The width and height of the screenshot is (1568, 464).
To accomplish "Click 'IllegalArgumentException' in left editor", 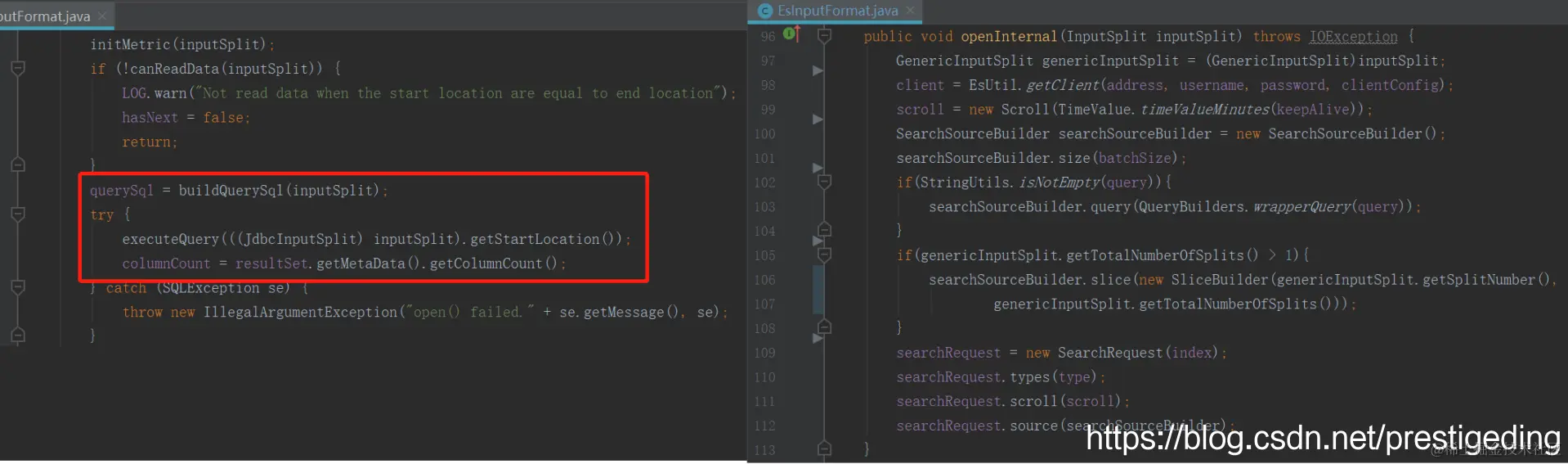I will pyautogui.click(x=300, y=312).
